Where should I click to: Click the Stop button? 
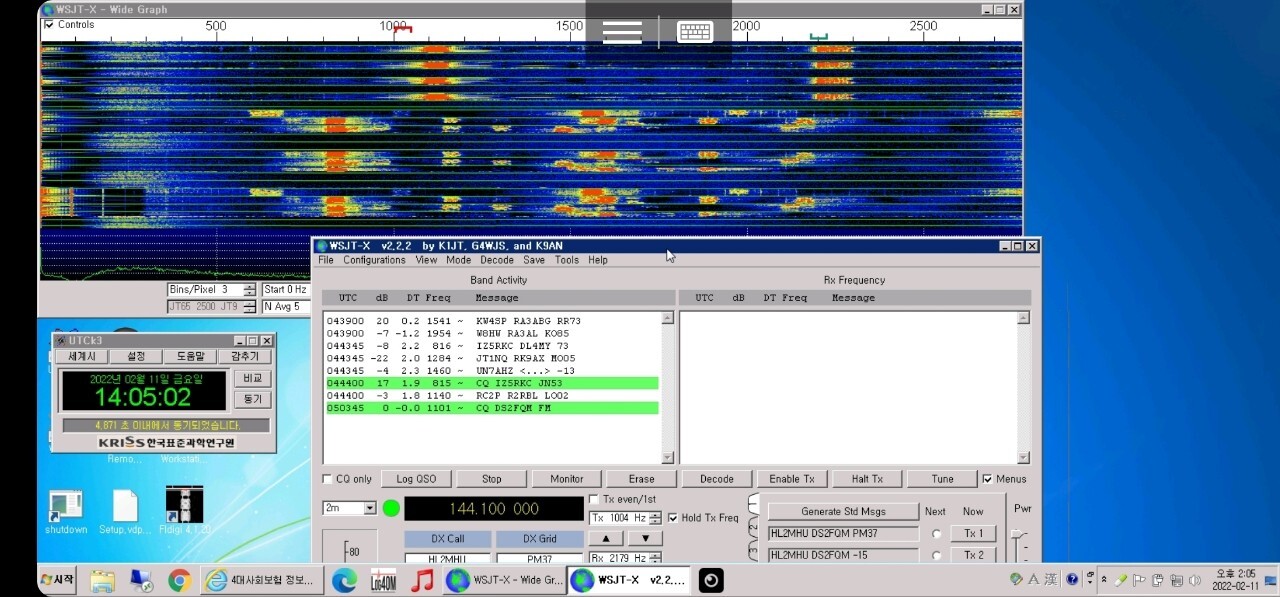[x=492, y=479]
